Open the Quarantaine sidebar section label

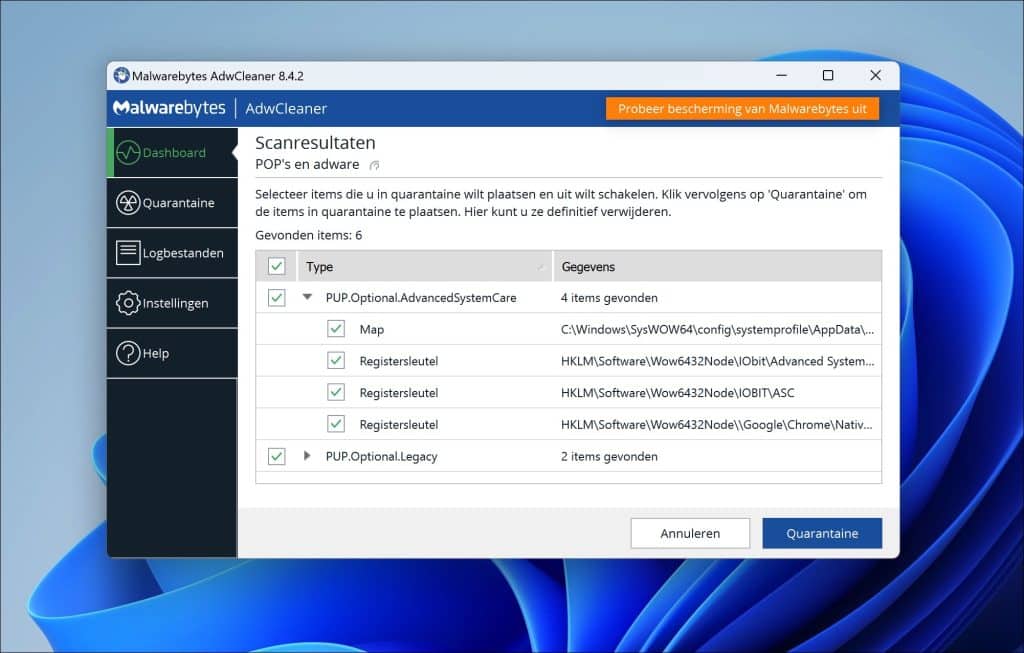click(178, 203)
